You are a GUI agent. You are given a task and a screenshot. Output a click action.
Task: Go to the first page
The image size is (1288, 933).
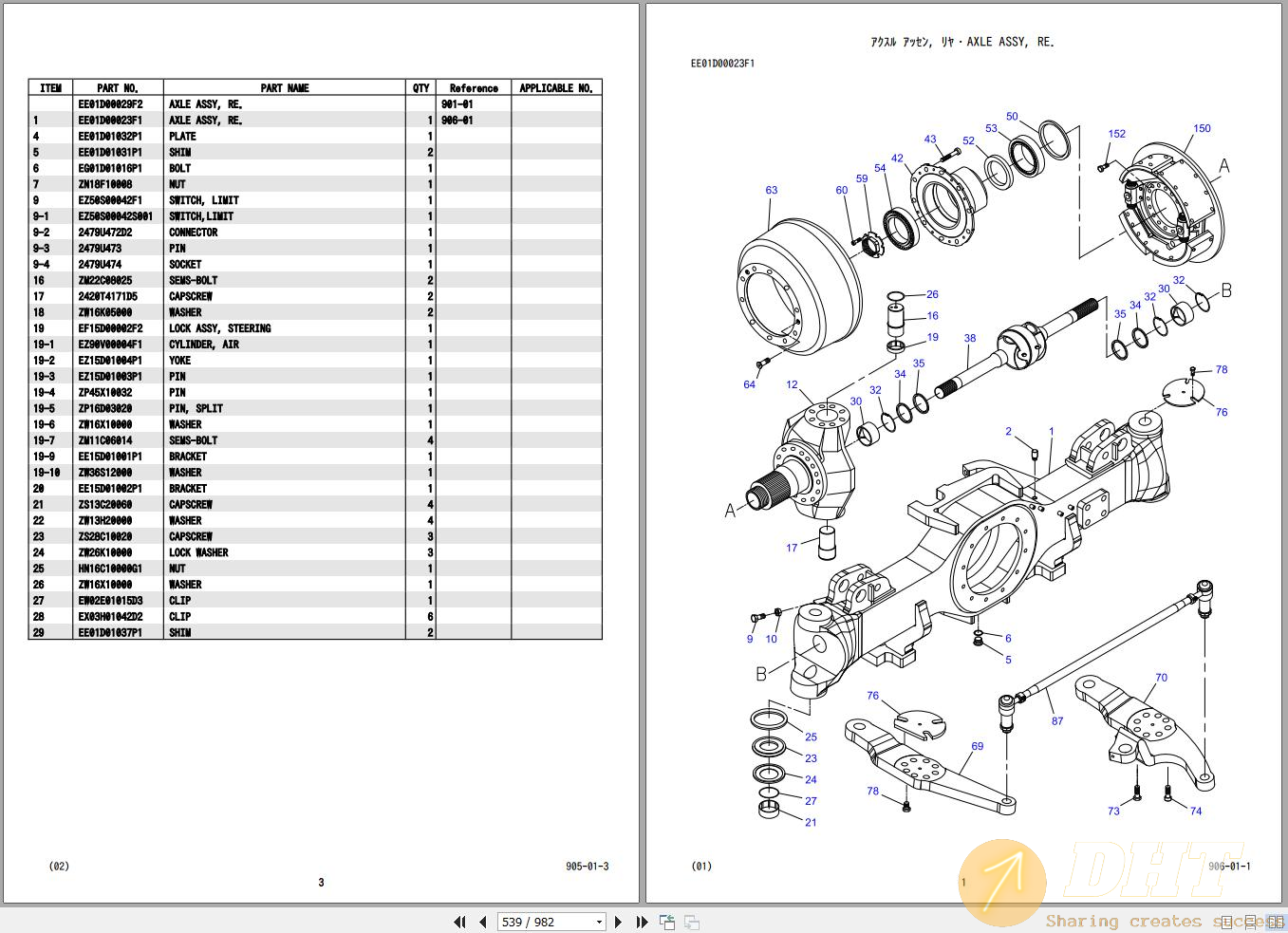tap(459, 922)
